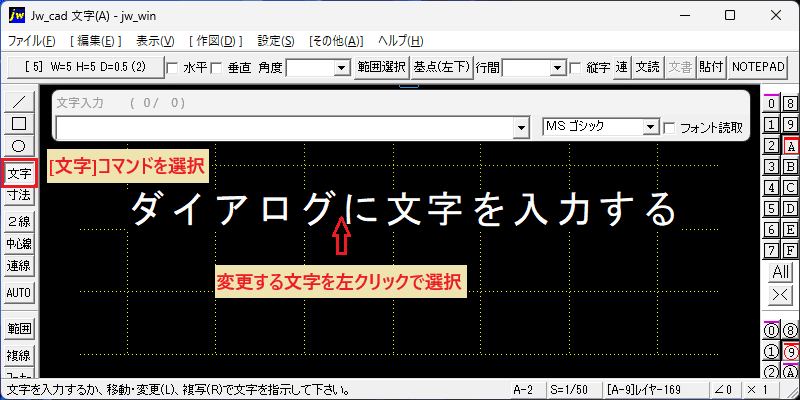This screenshot has height=400, width=800.
Task: Select the rectangle drawing tool
Action: pos(19,123)
